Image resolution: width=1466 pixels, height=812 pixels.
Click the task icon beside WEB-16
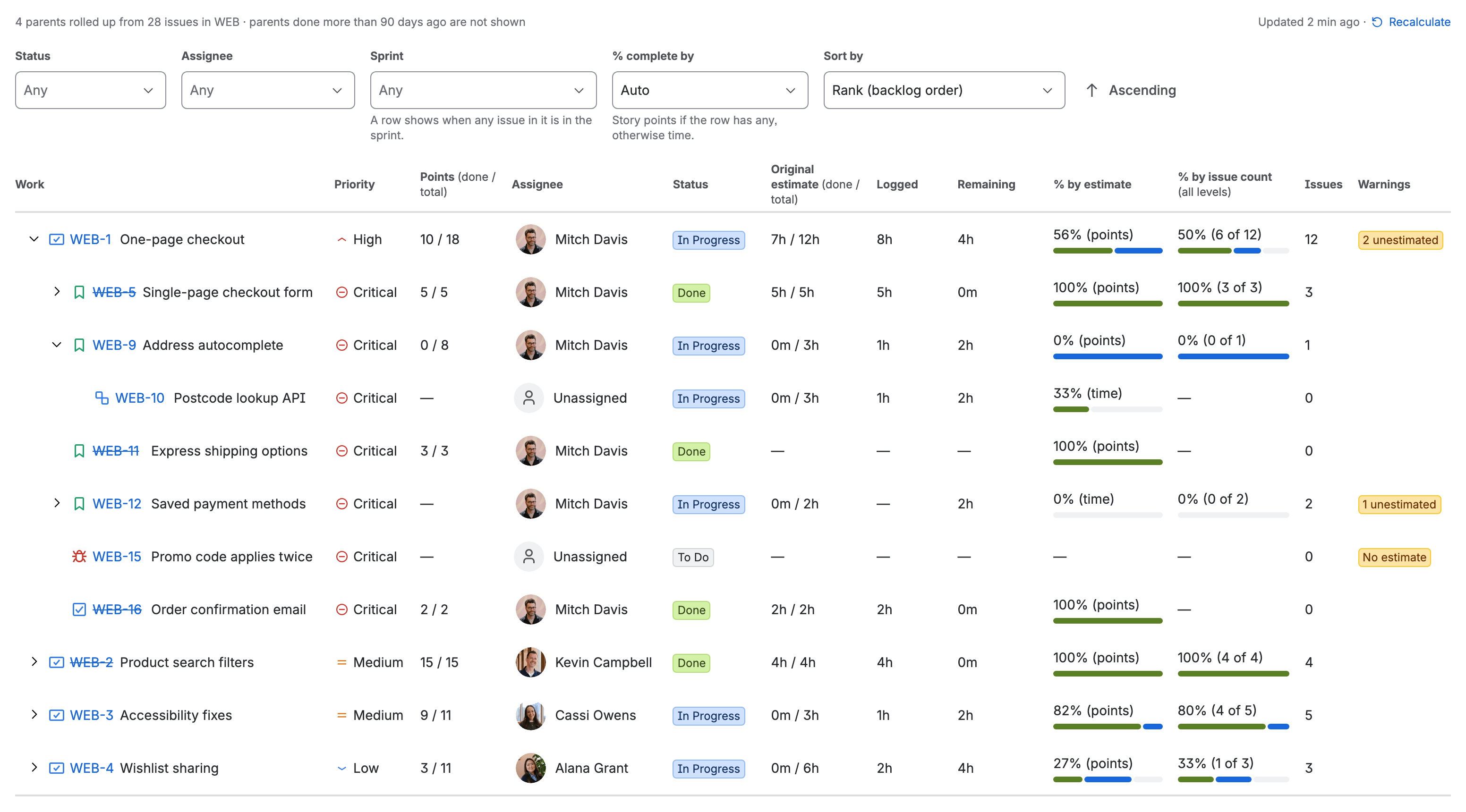pyautogui.click(x=79, y=610)
